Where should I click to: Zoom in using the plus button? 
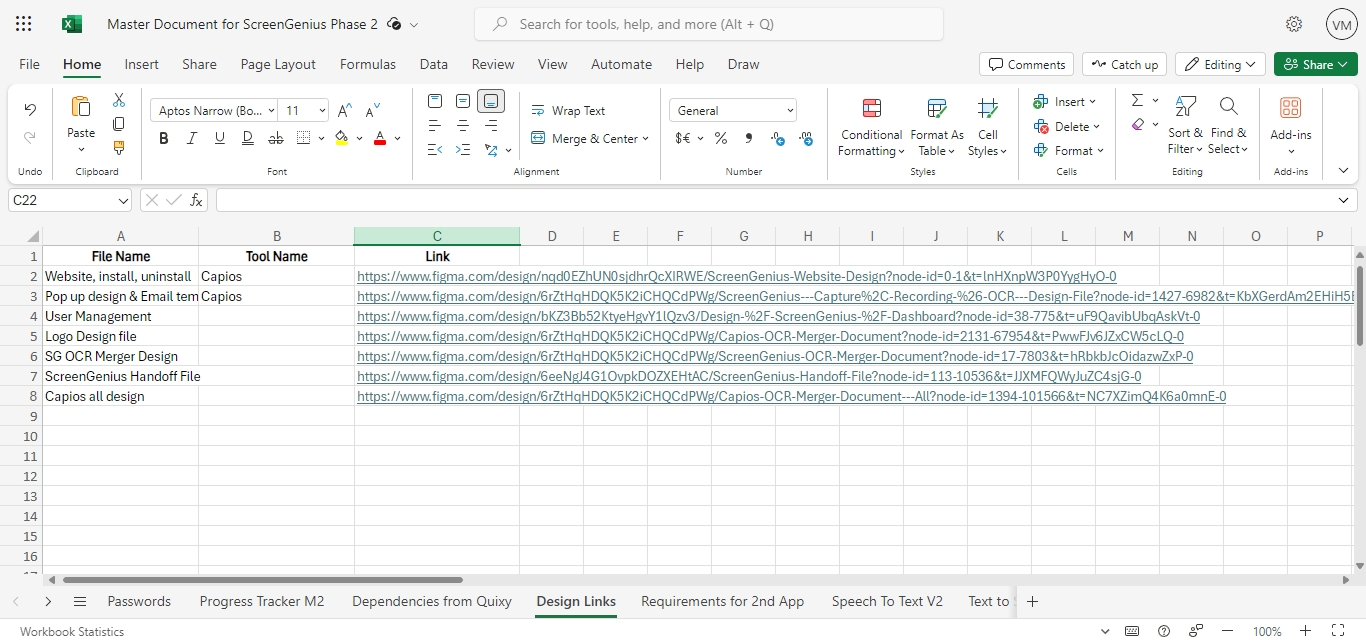[1305, 631]
